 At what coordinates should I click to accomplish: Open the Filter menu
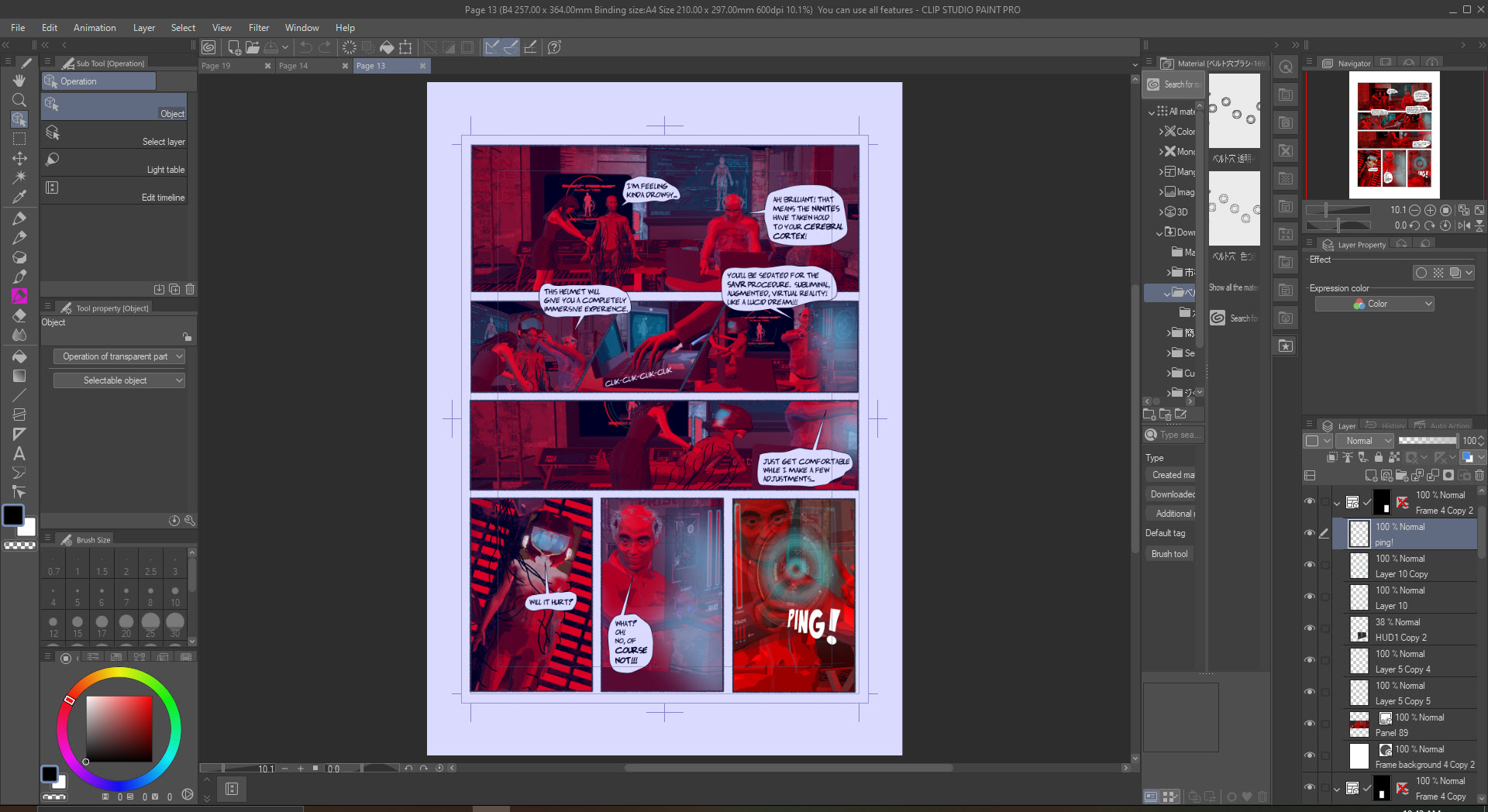[259, 28]
